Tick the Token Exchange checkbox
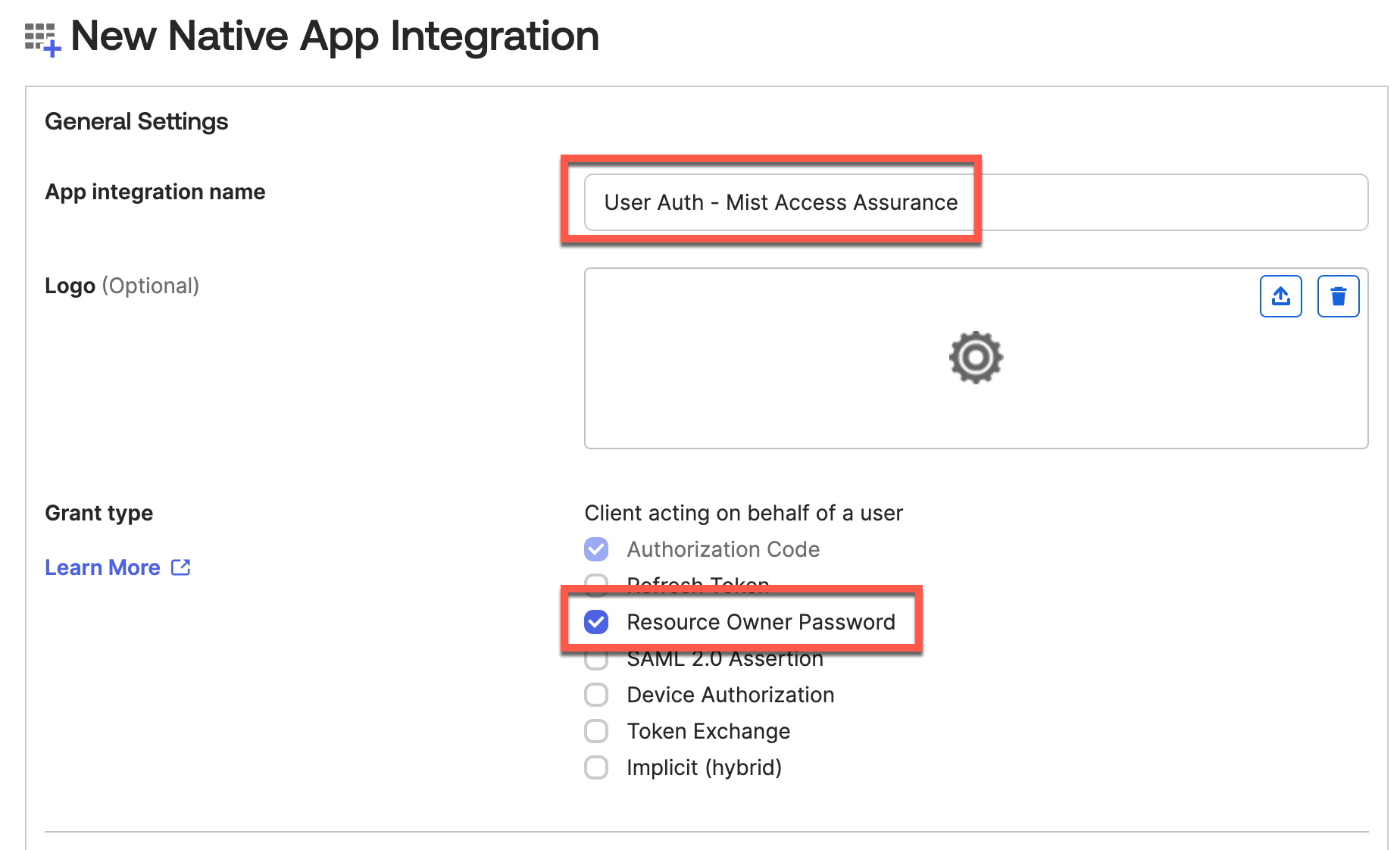Viewport: 1400px width, 850px height. coord(596,731)
